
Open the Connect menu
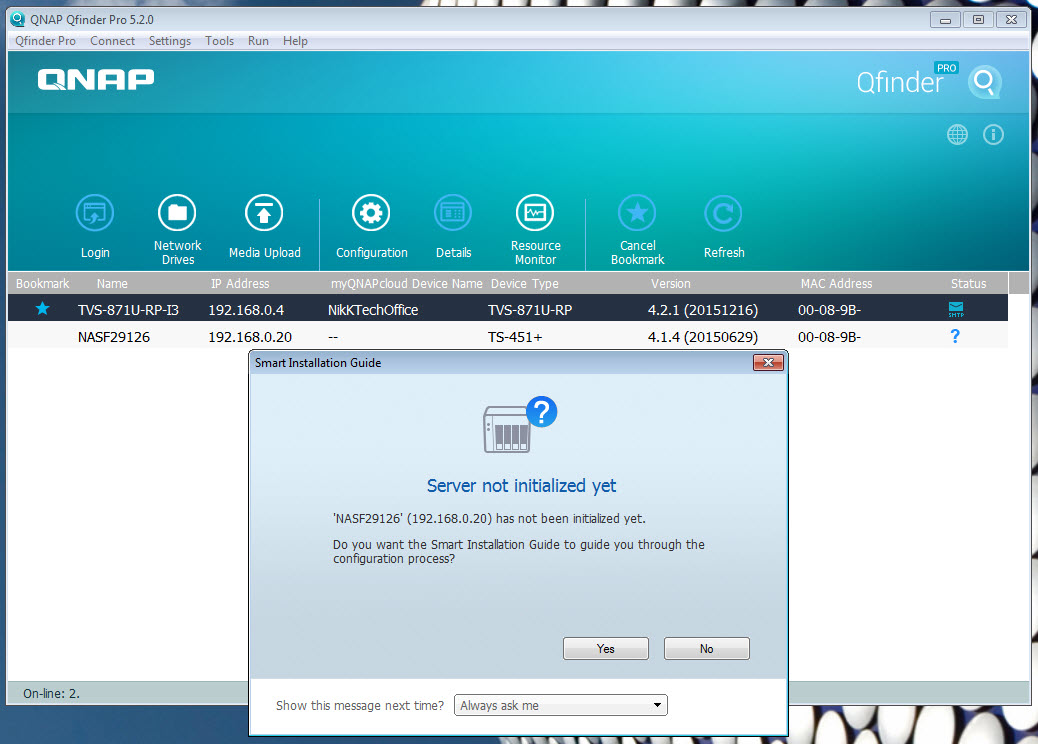tap(113, 41)
